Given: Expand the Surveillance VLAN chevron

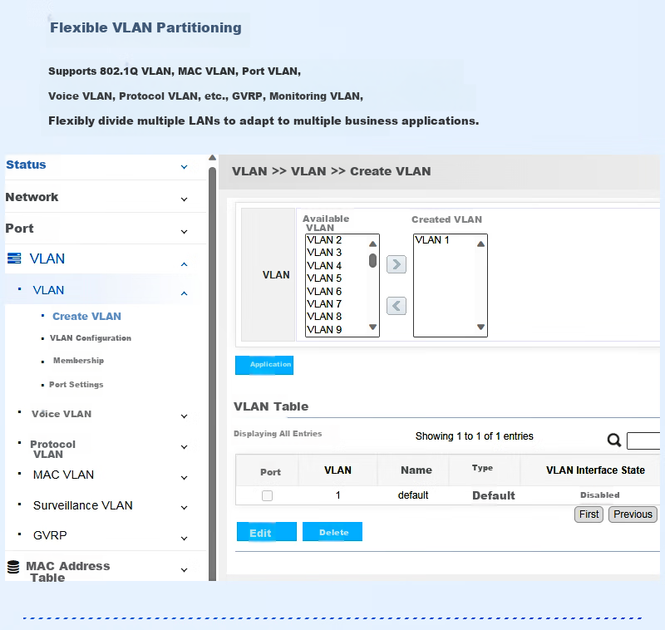Looking at the screenshot, I should point(184,507).
